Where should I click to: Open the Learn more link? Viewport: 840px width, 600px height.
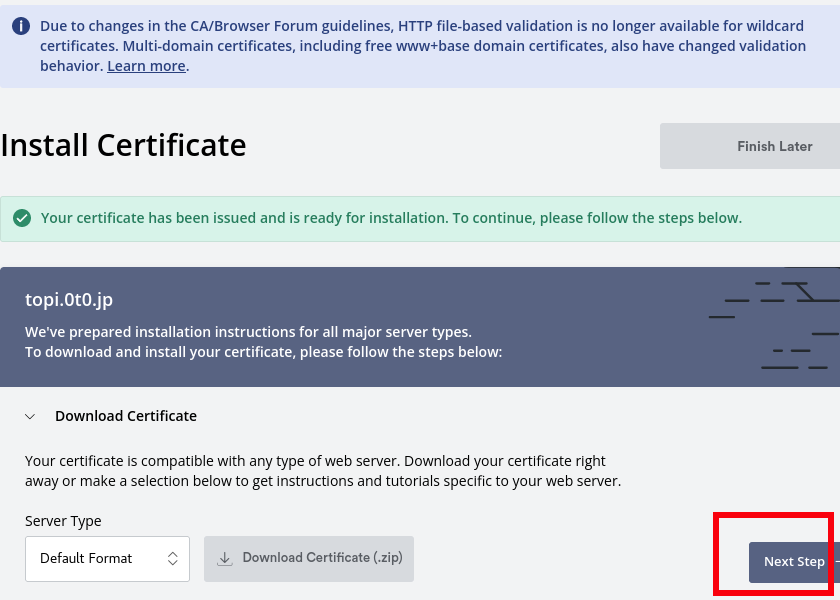pos(146,66)
